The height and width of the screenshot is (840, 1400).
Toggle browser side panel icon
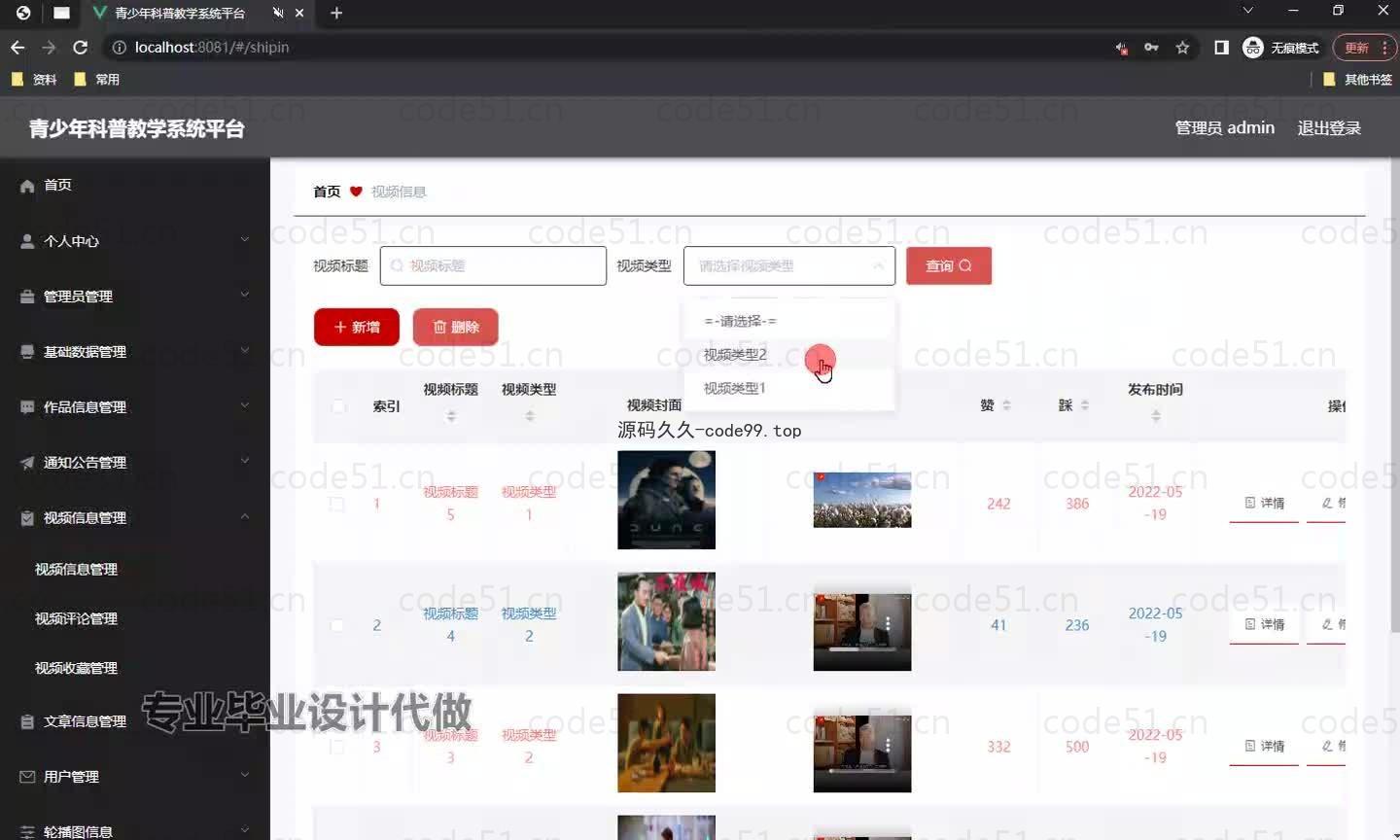coord(1221,47)
